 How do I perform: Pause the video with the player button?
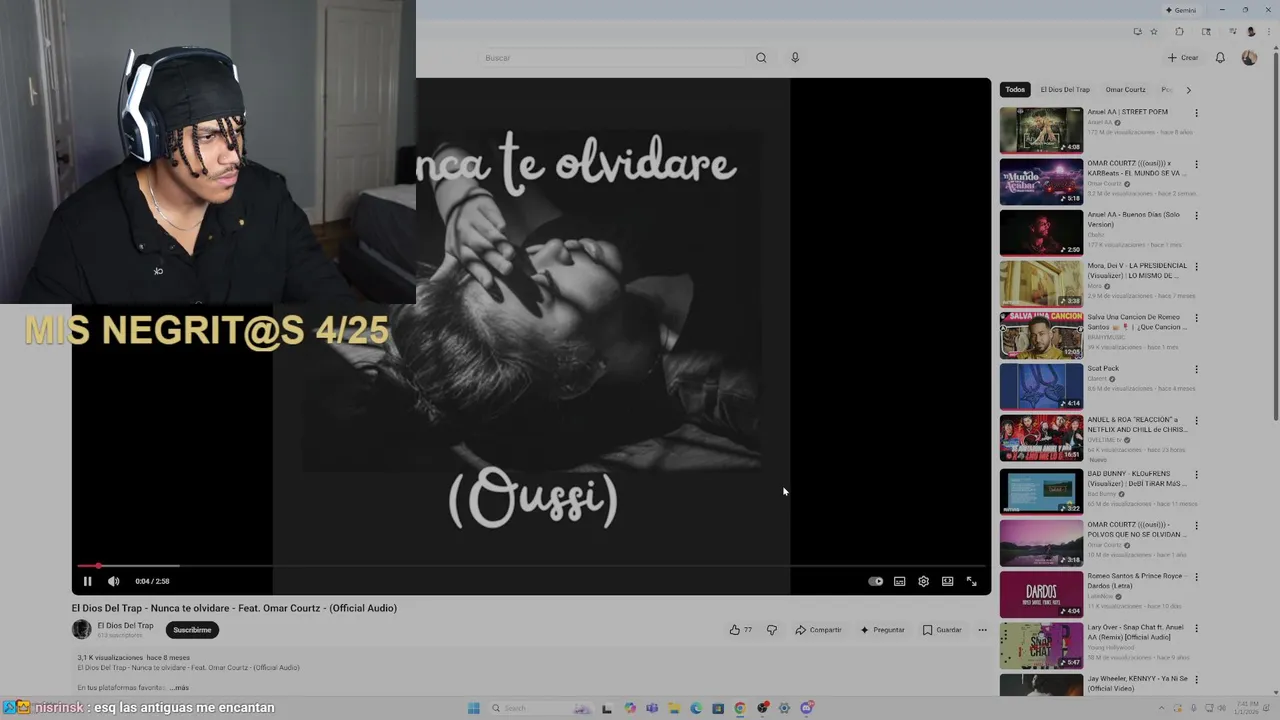click(x=87, y=581)
